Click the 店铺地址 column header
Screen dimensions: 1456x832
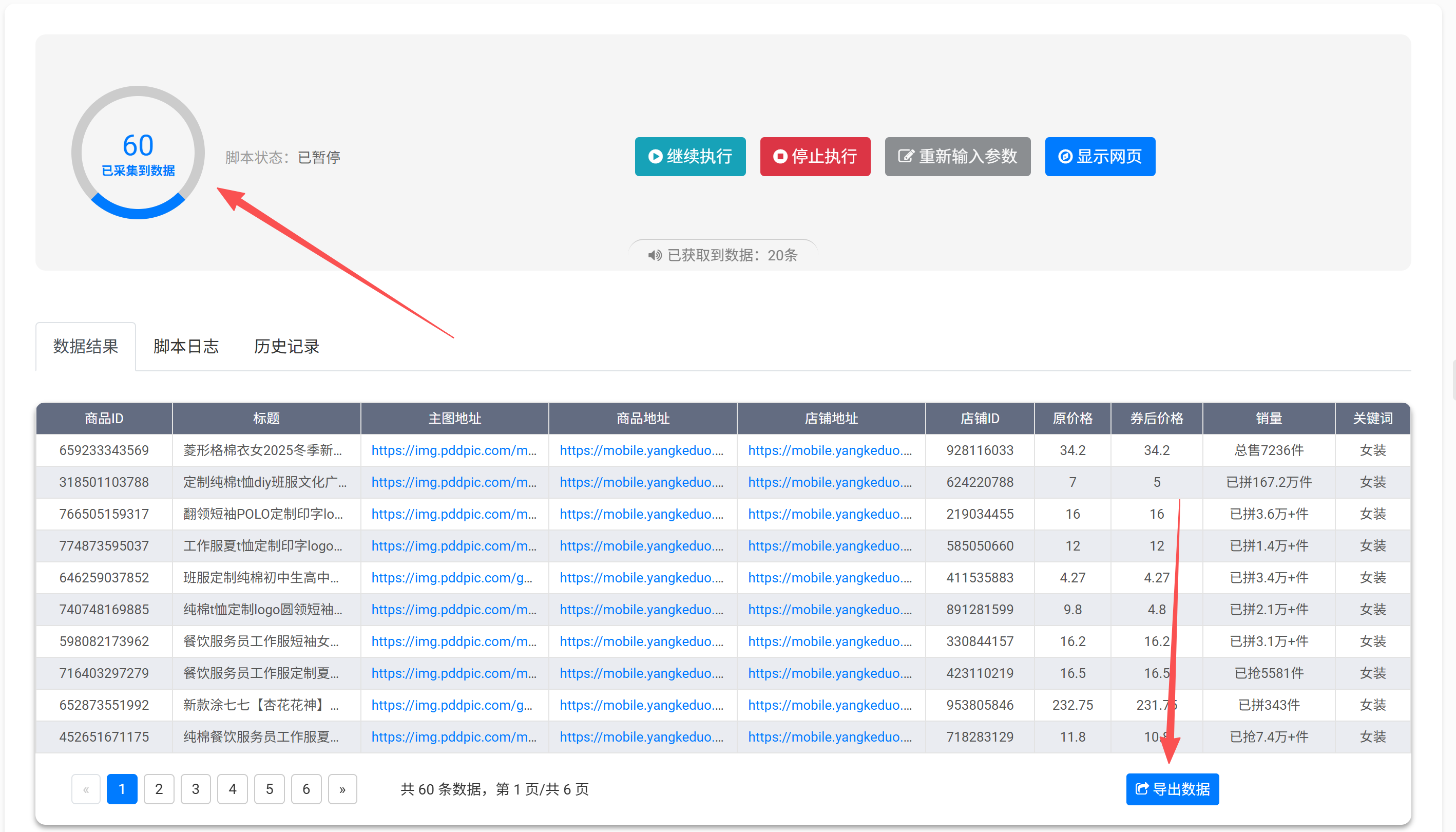coord(831,419)
